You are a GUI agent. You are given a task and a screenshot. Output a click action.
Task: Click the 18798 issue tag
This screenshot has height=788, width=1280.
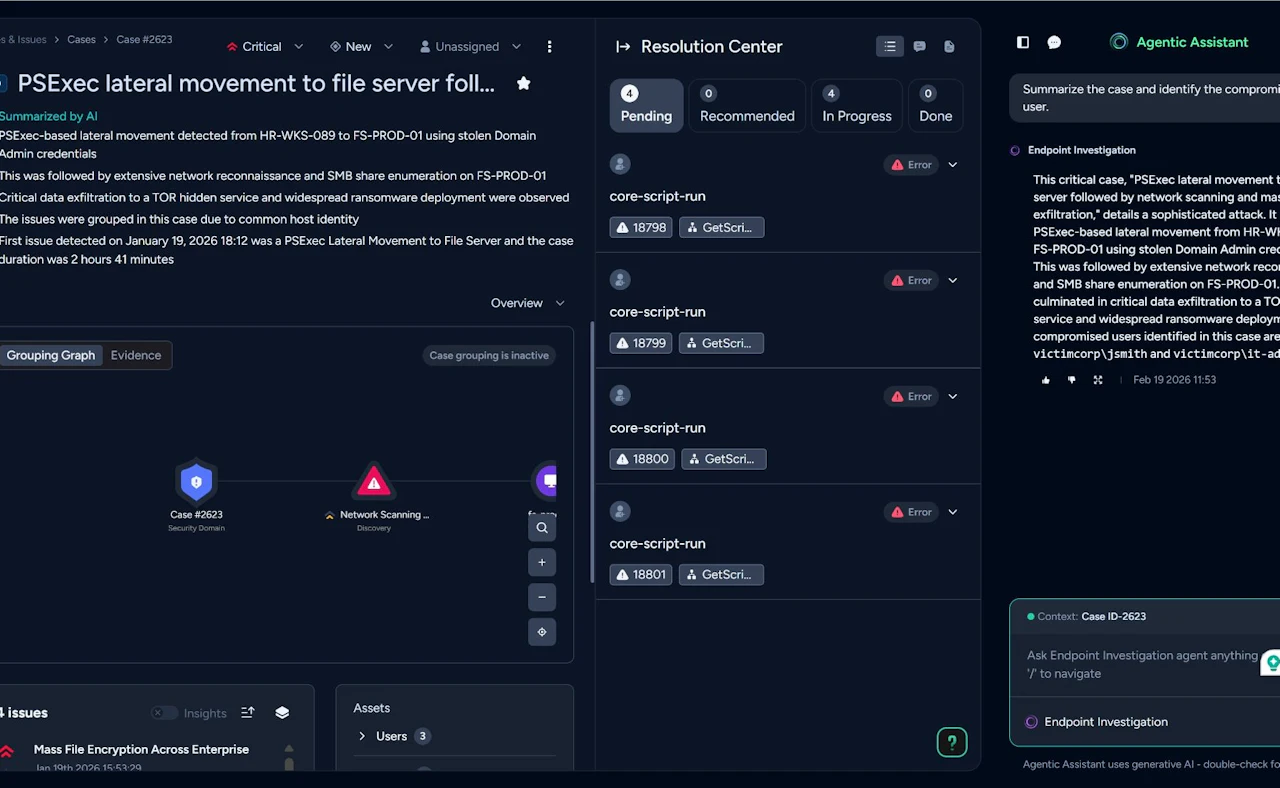tap(641, 227)
